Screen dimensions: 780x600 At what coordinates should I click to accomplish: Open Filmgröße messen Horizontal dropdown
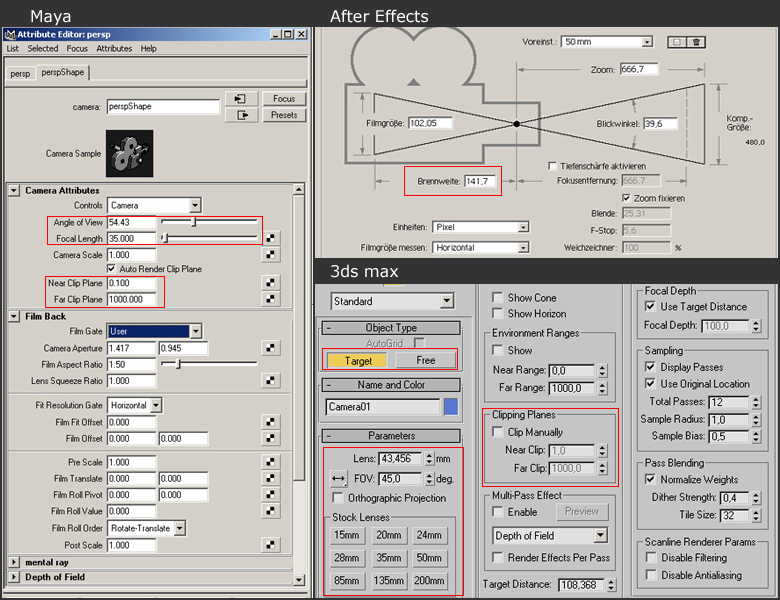coord(481,247)
